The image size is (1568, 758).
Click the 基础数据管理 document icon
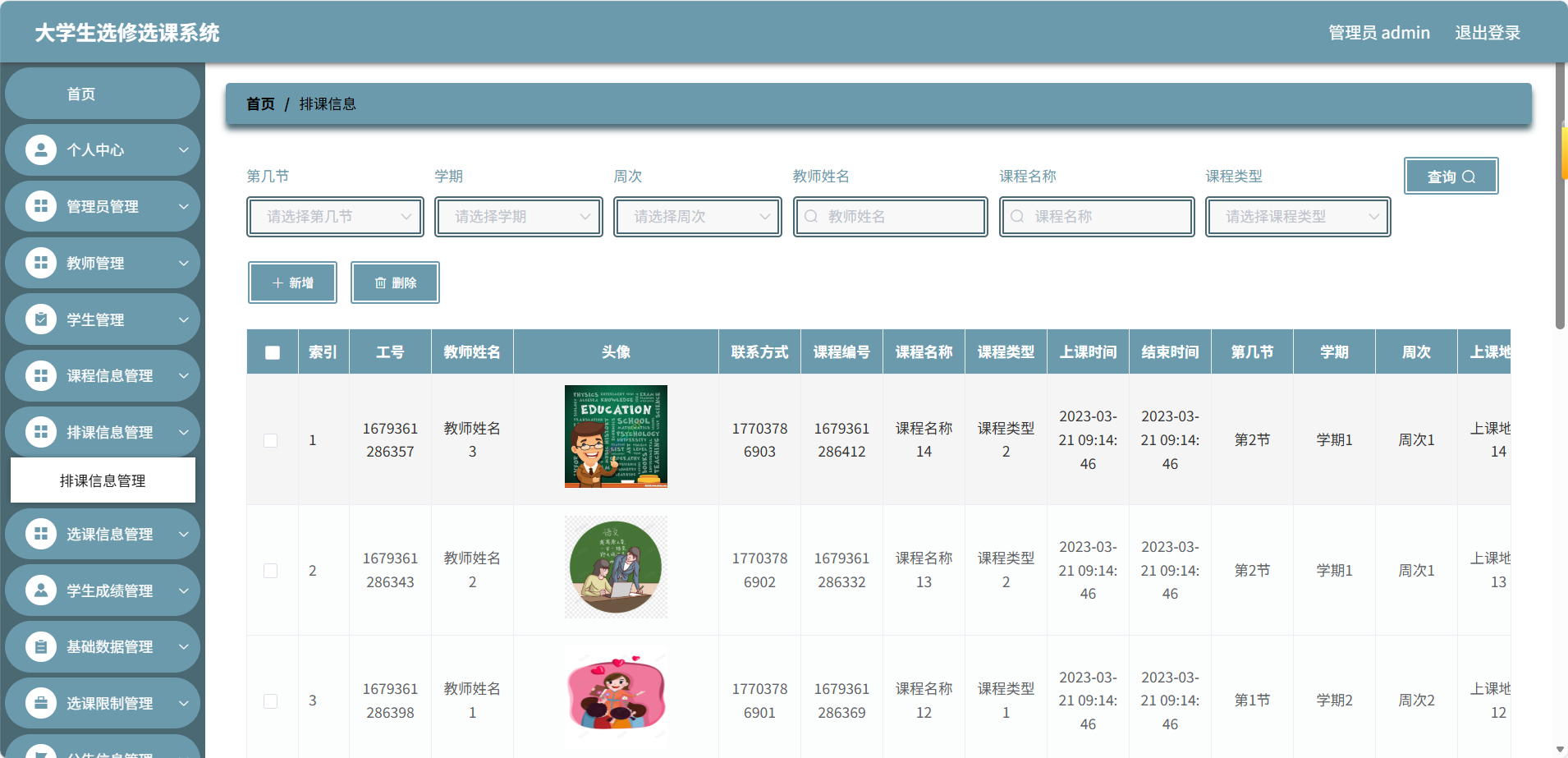(x=40, y=646)
